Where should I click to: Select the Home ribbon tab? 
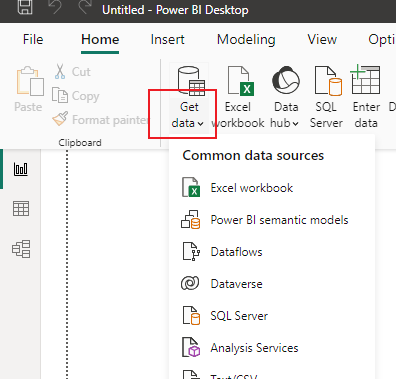[x=100, y=40]
